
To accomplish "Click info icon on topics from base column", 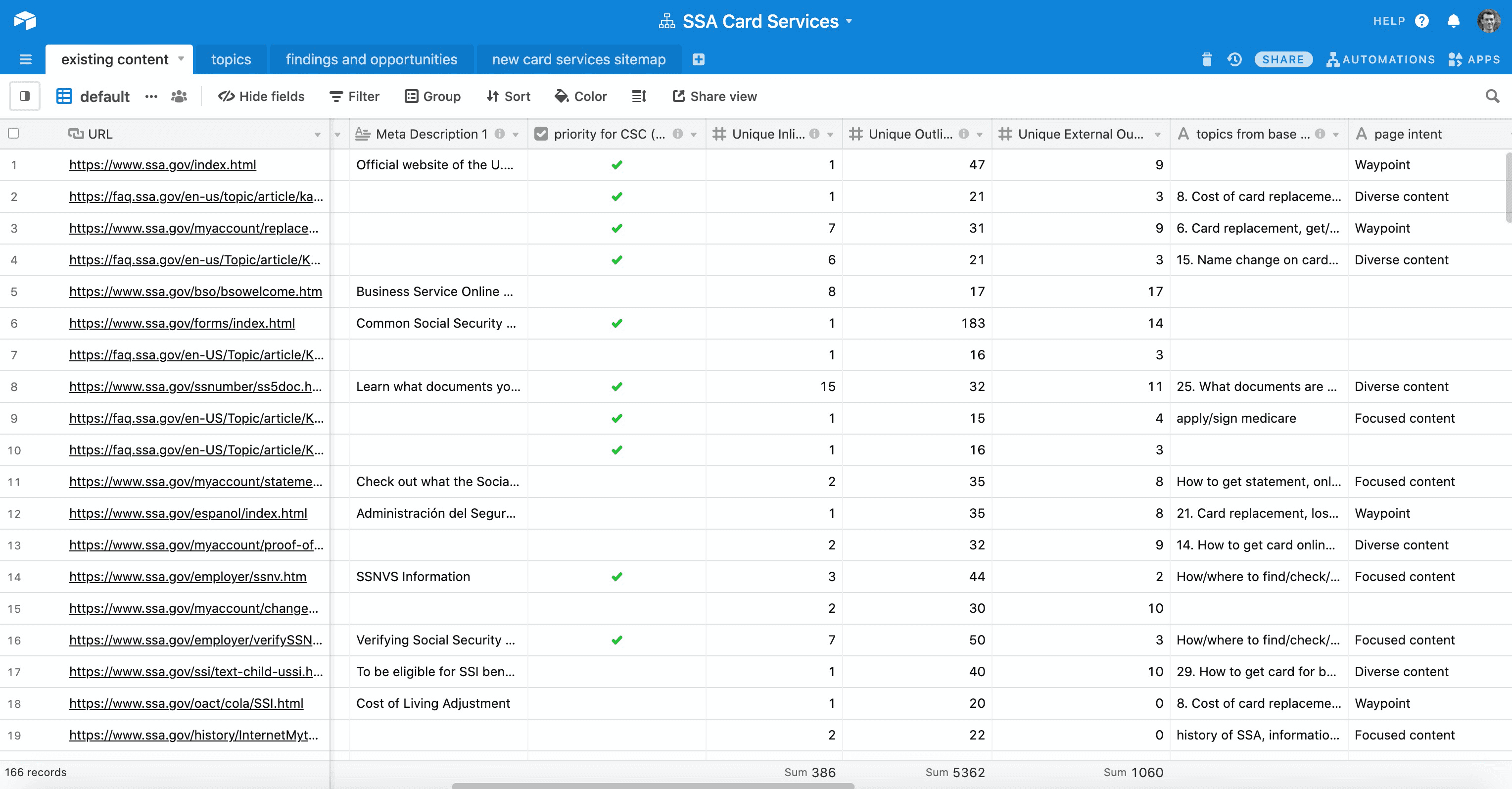I will coord(1320,134).
